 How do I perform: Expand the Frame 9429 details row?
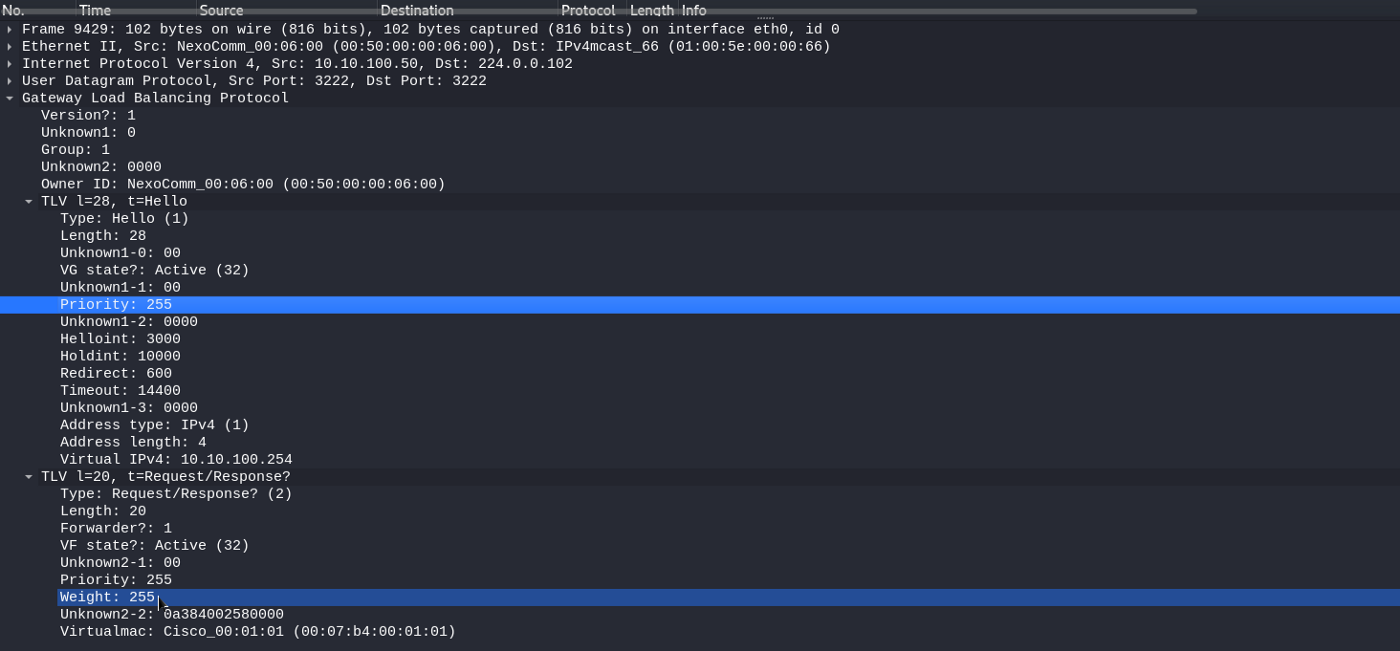[x=9, y=30]
